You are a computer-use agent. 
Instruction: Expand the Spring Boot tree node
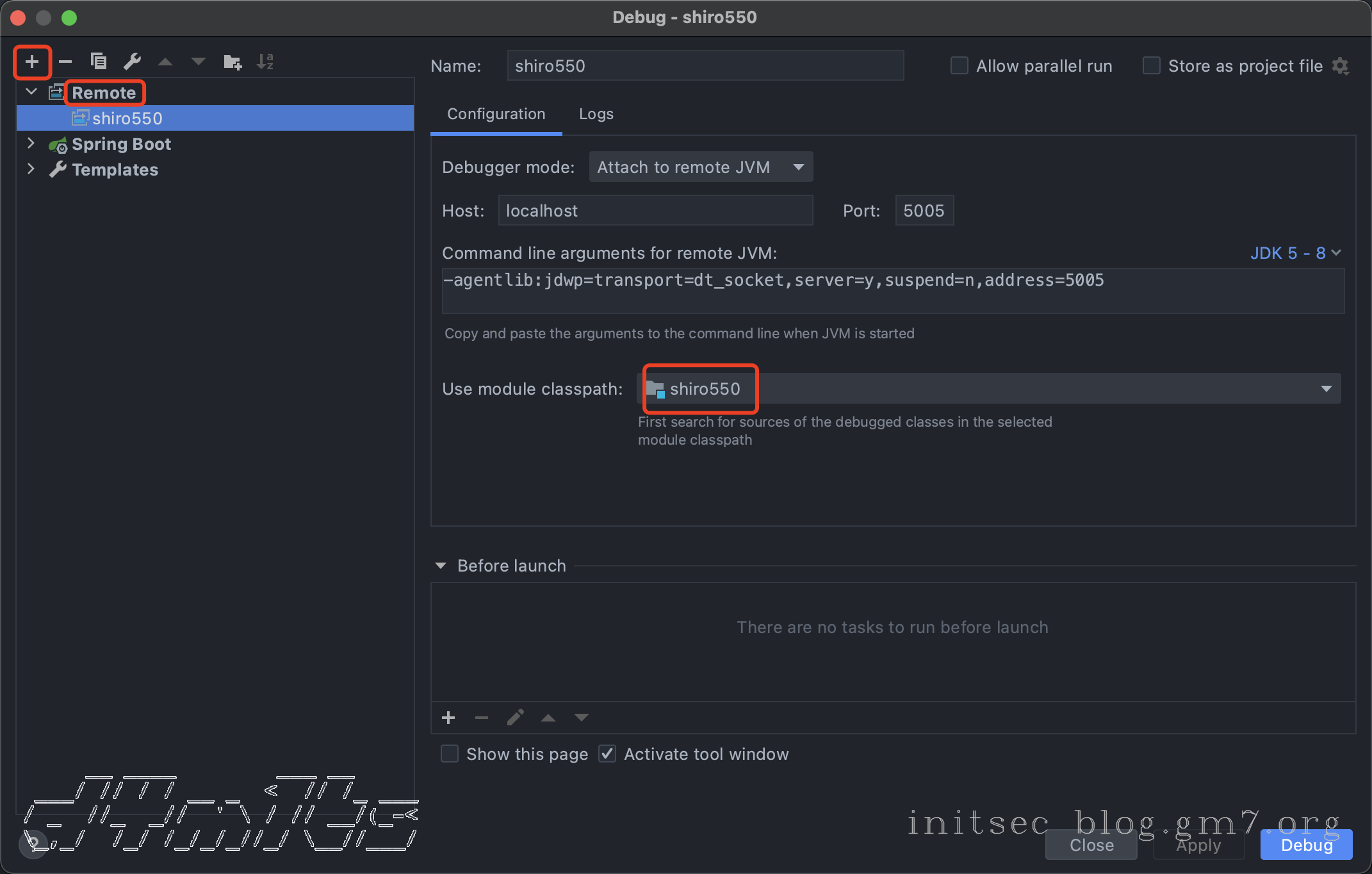31,144
